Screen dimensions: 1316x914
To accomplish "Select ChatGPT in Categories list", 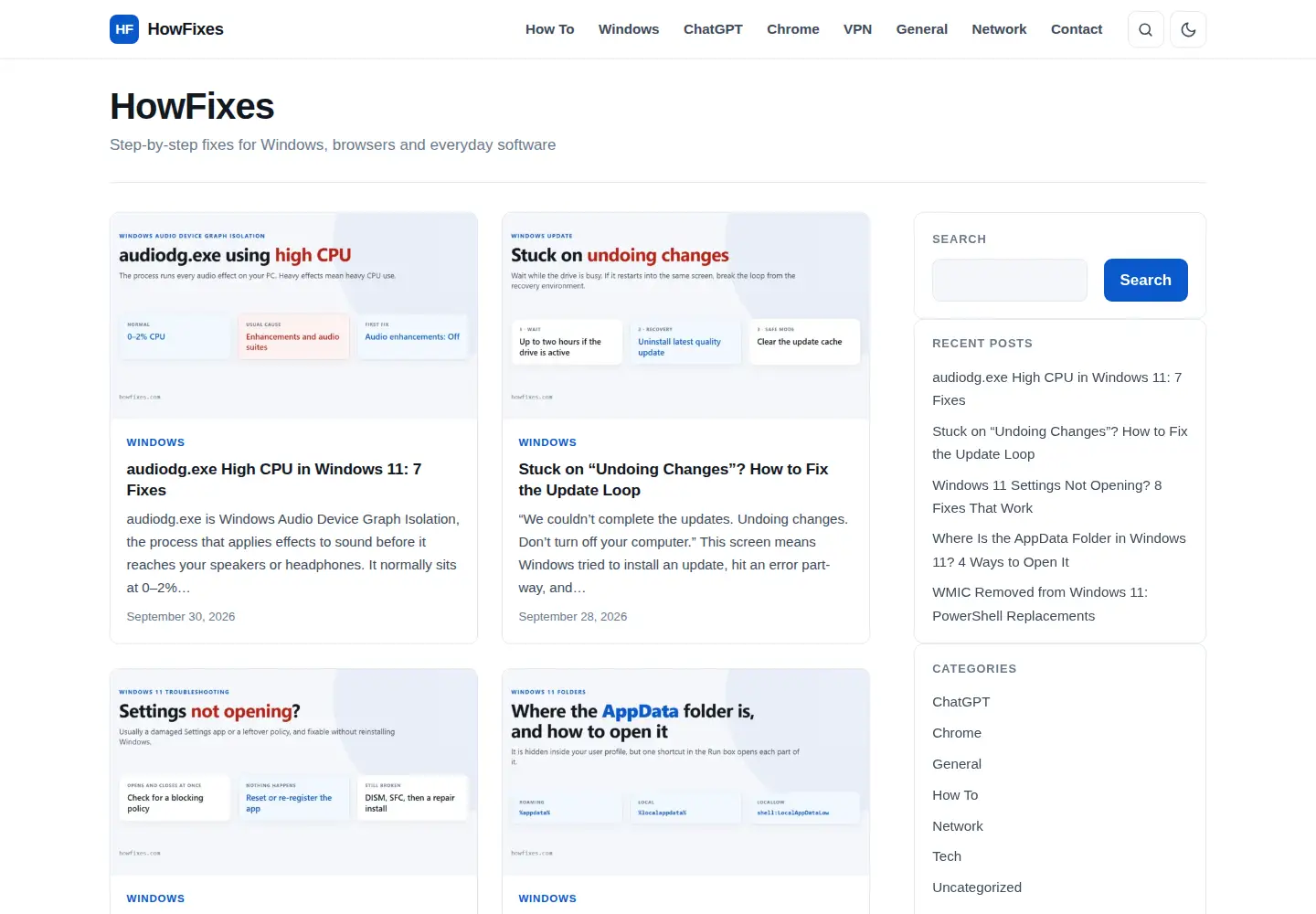I will tap(961, 702).
